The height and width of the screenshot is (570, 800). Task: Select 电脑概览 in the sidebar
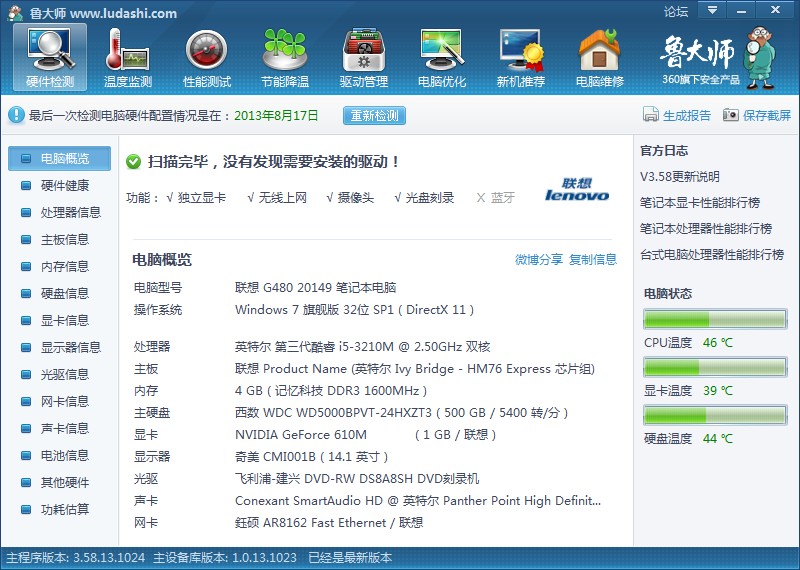point(59,158)
